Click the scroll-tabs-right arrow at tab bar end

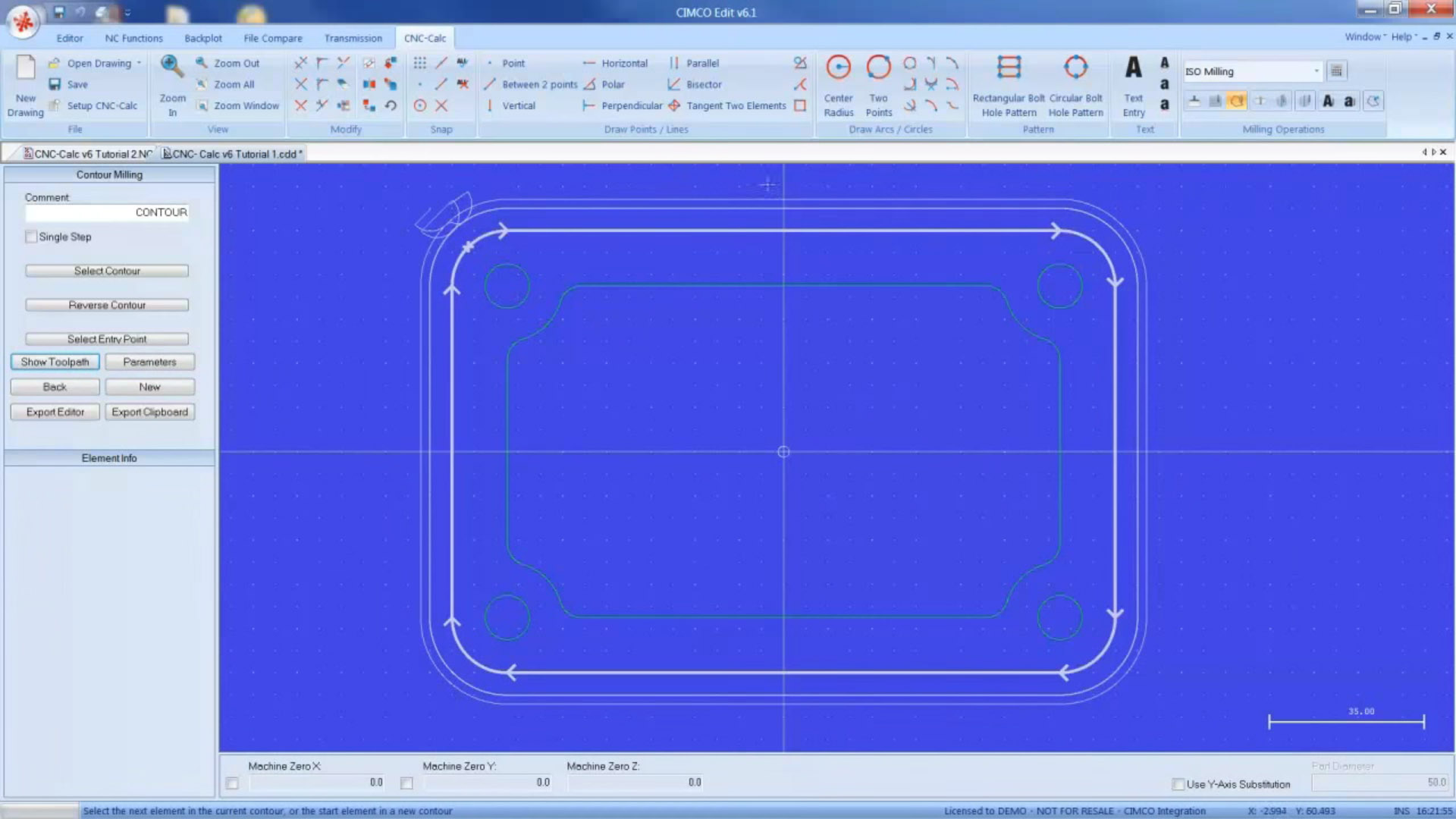1433,152
